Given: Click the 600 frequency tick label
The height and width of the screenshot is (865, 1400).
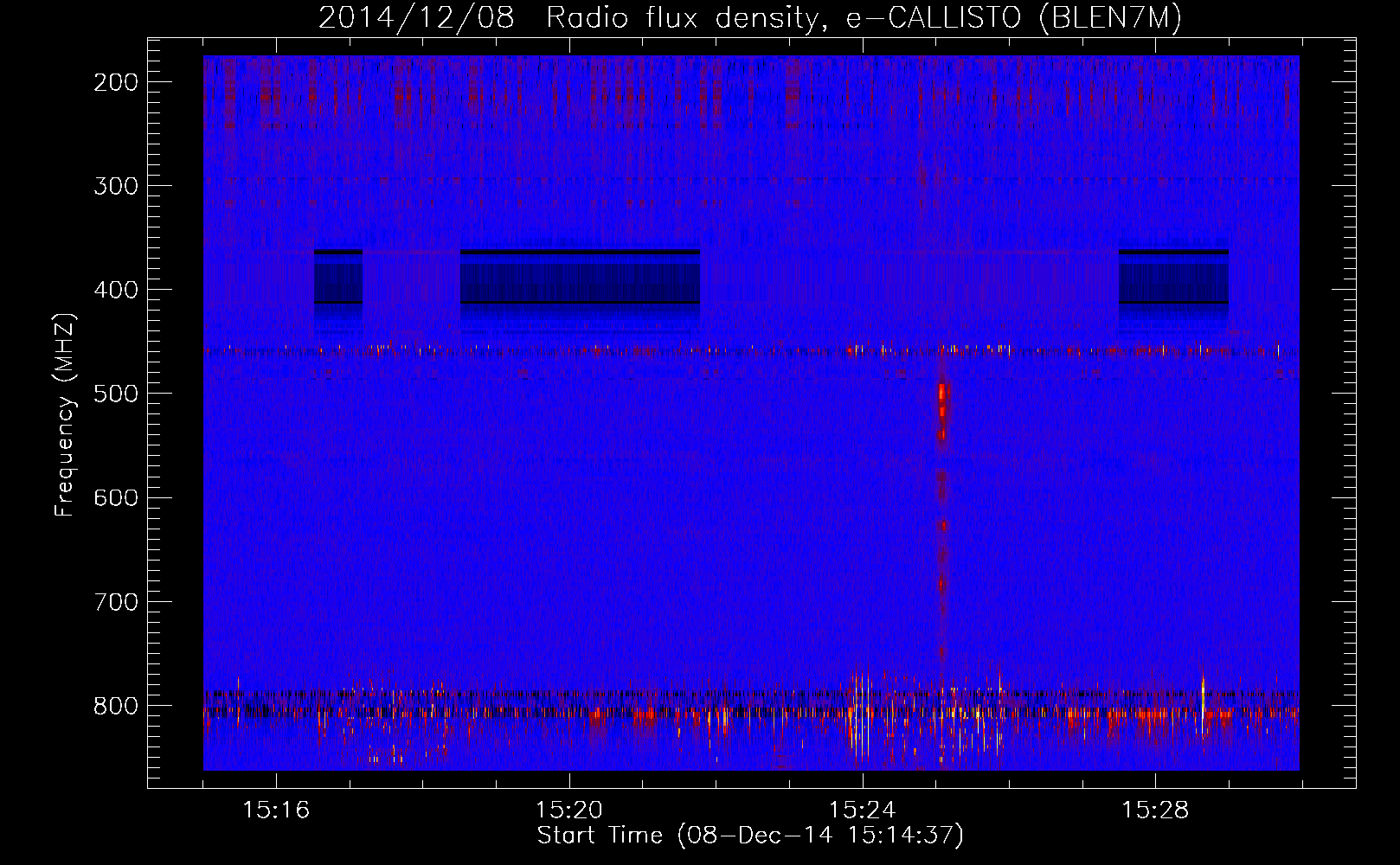Looking at the screenshot, I should tap(115, 497).
